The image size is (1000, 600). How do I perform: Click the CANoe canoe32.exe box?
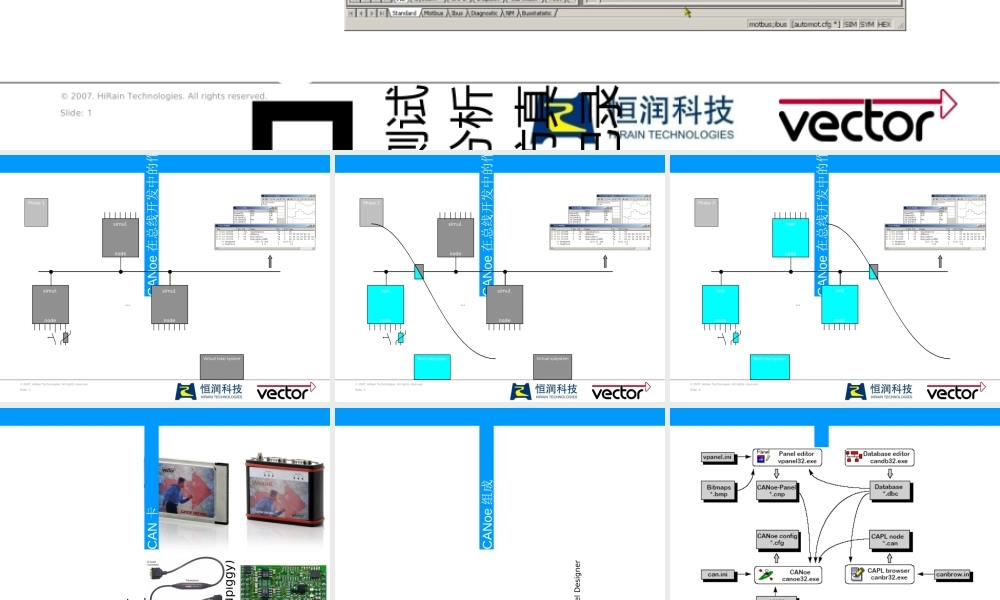(x=788, y=574)
